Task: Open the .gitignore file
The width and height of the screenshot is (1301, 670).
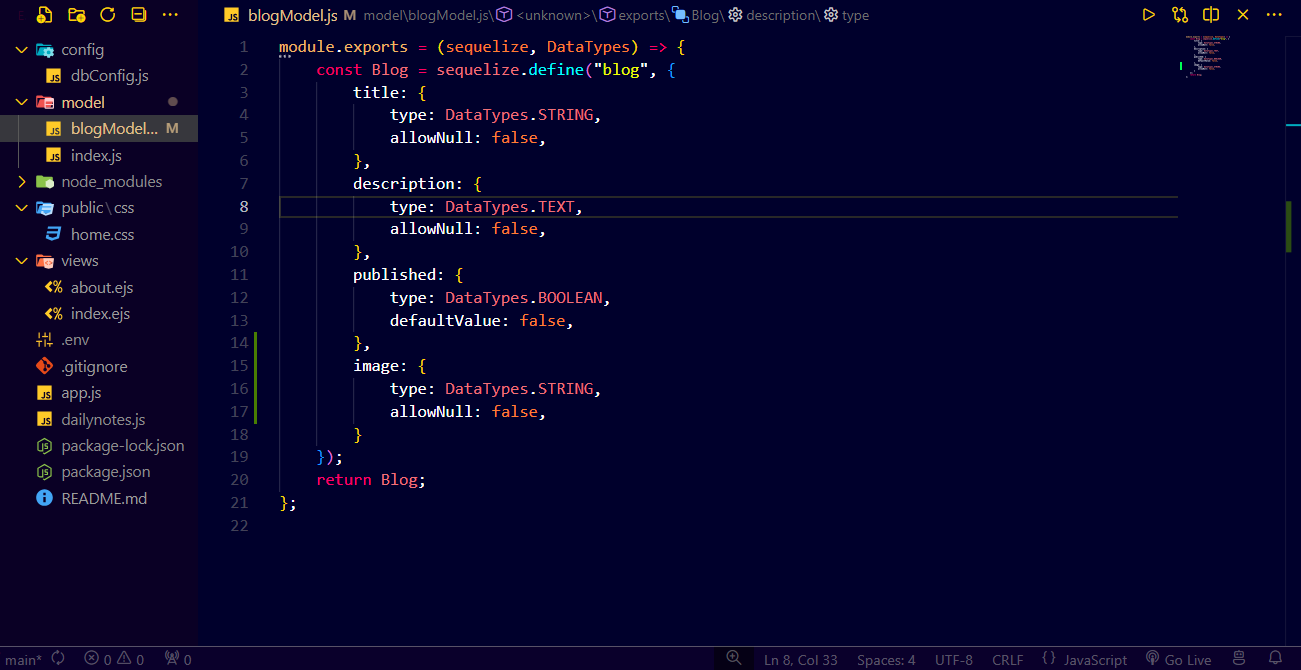Action: [99, 366]
